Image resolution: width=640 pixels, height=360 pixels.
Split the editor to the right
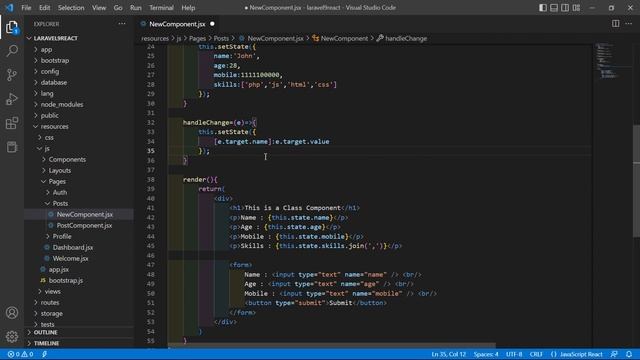(615, 24)
